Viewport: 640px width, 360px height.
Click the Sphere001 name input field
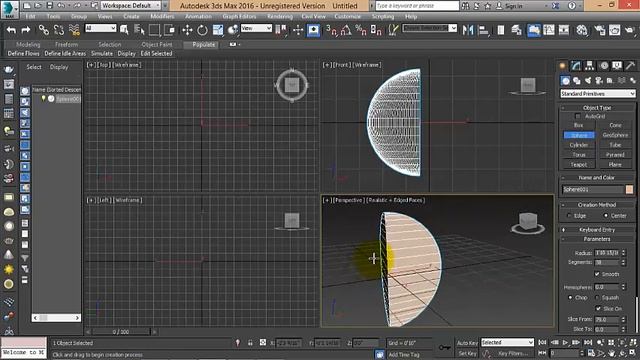pos(593,189)
